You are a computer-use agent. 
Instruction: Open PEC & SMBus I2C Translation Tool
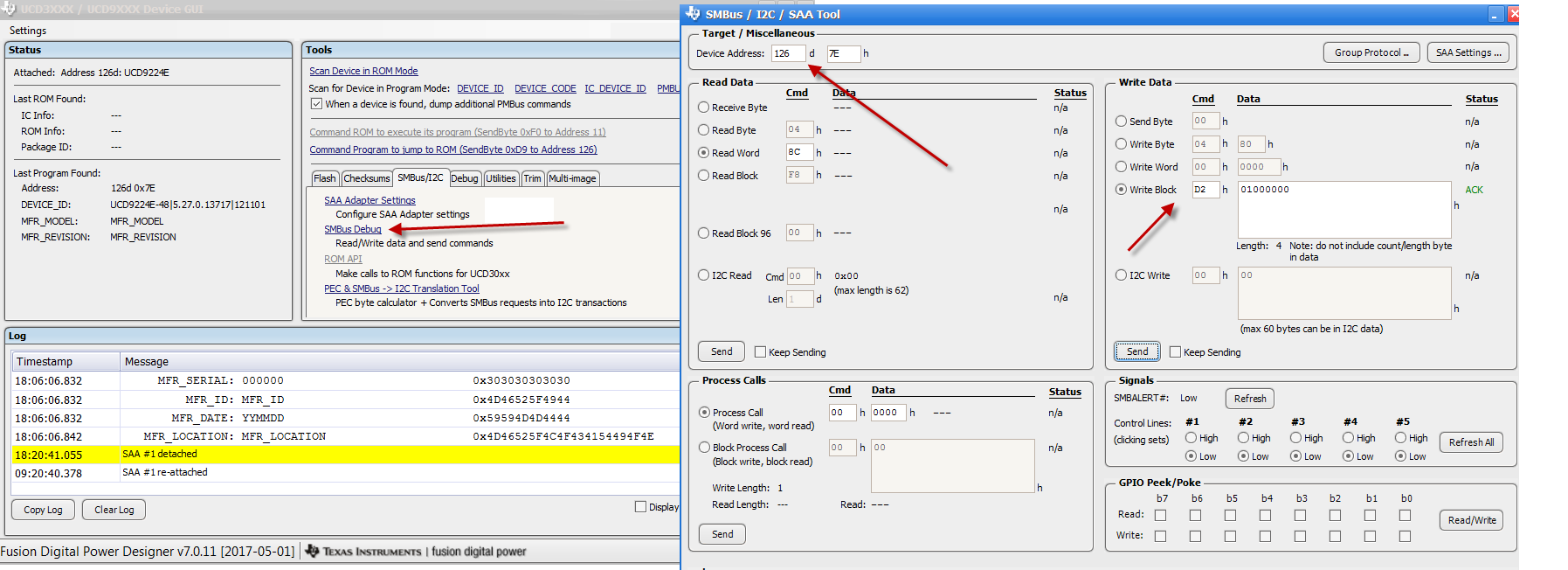(402, 288)
